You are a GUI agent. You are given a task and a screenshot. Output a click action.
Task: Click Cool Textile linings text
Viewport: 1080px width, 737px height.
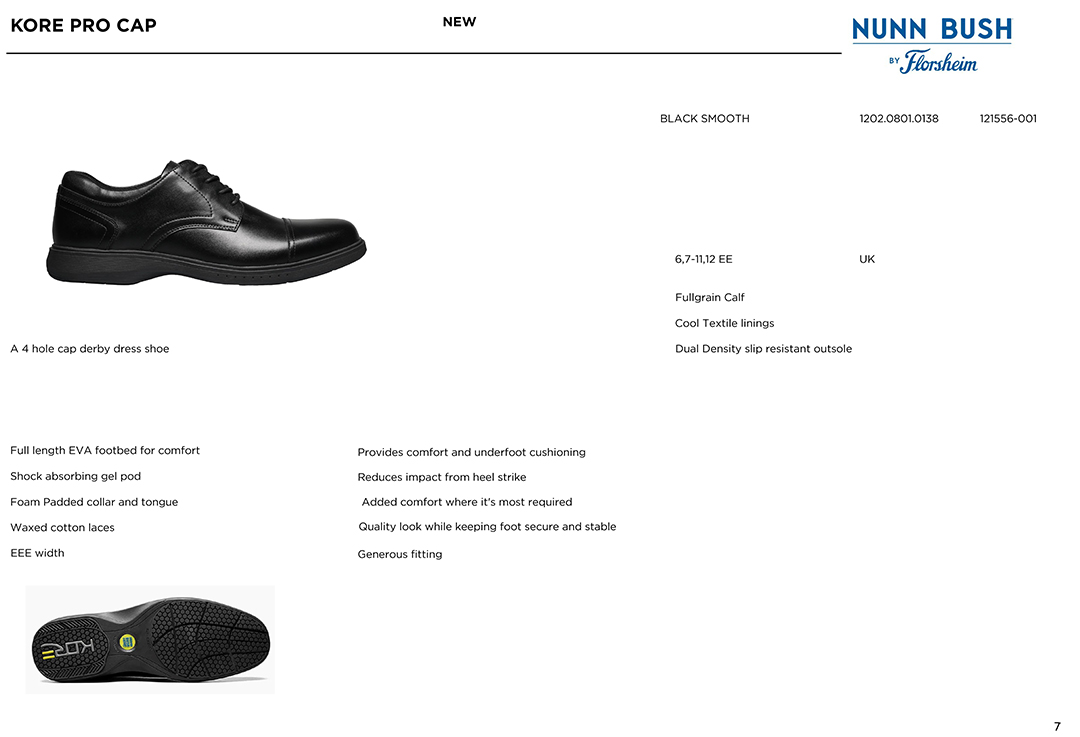click(725, 323)
